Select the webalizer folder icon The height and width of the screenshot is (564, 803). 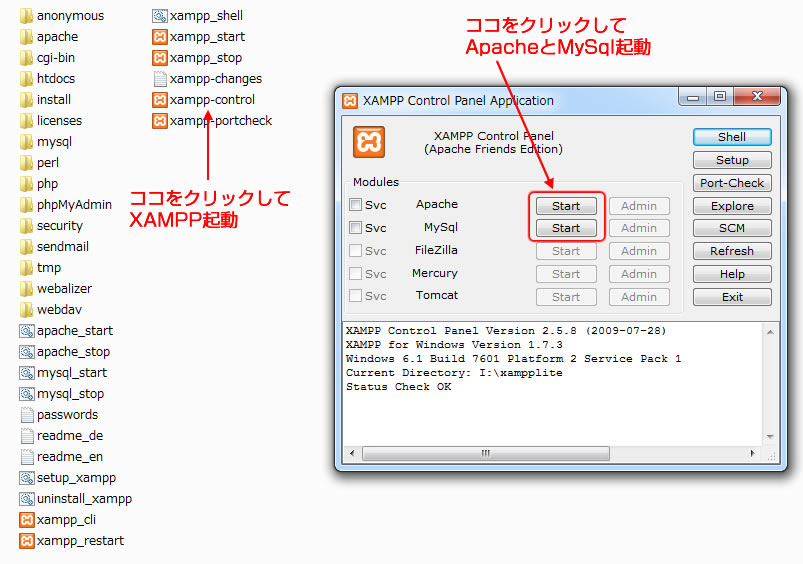tap(27, 289)
